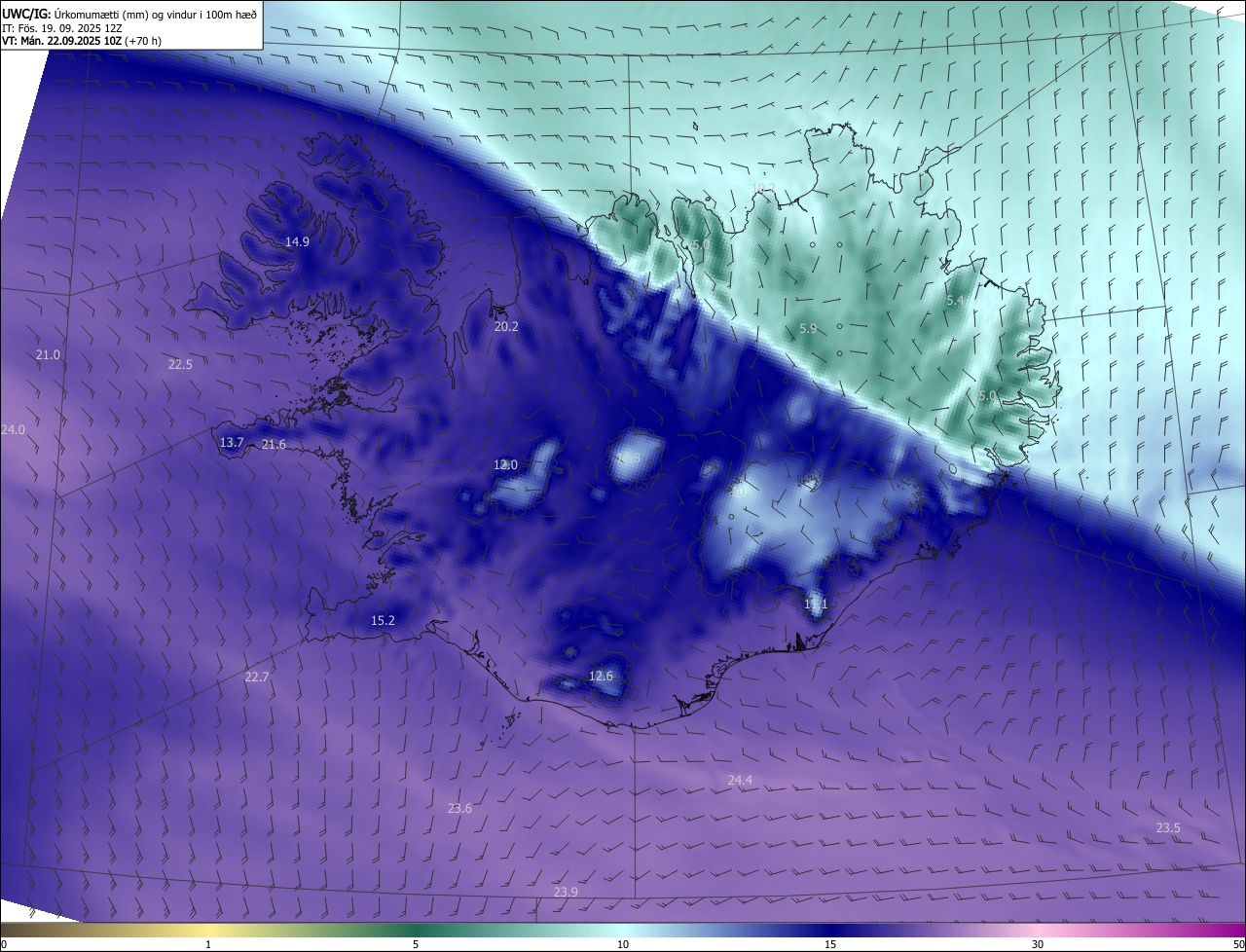Click the map value 5.4
Viewport: 1246px width, 952px height.
point(955,302)
